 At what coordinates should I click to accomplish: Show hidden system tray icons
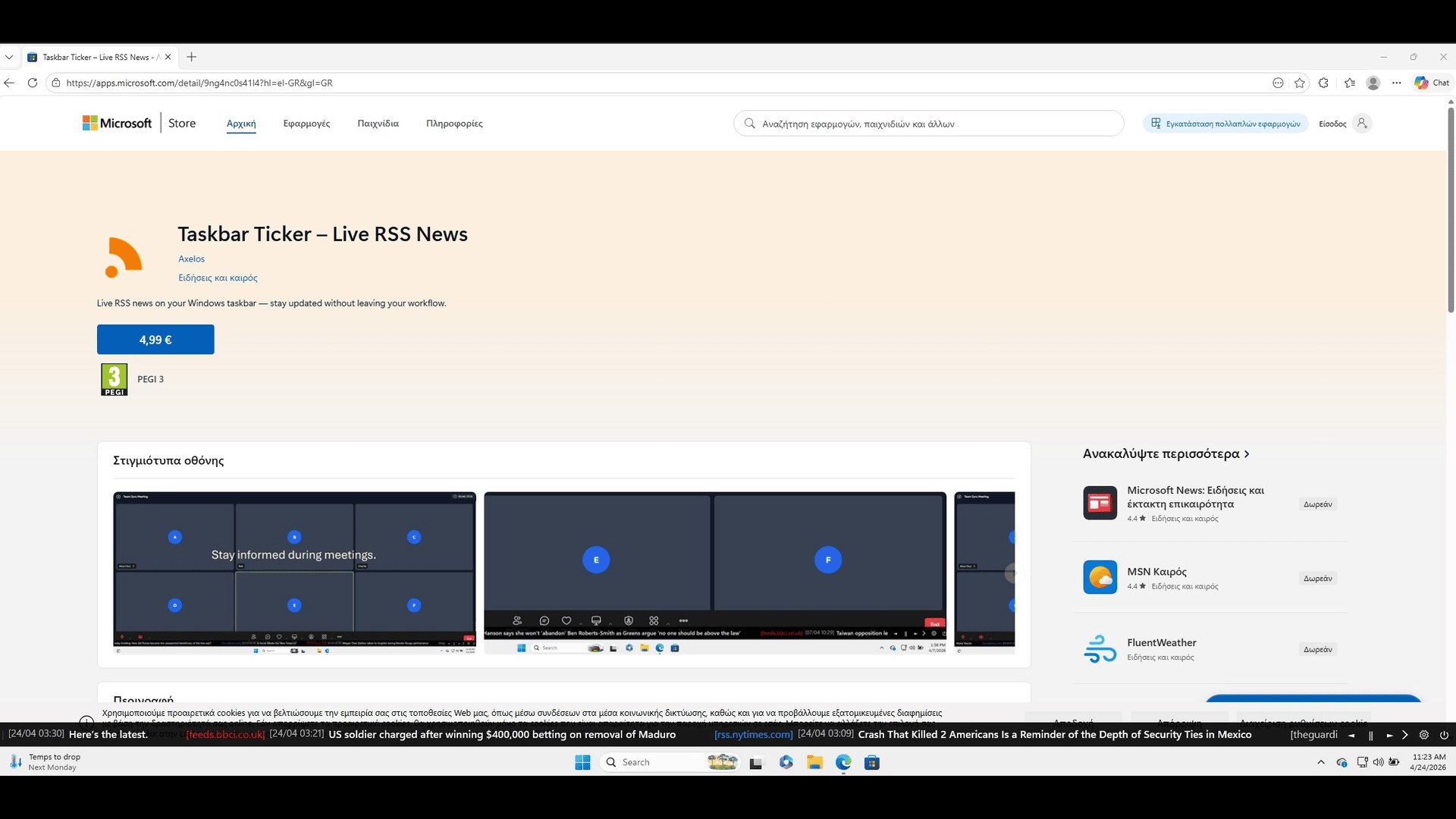click(1321, 762)
